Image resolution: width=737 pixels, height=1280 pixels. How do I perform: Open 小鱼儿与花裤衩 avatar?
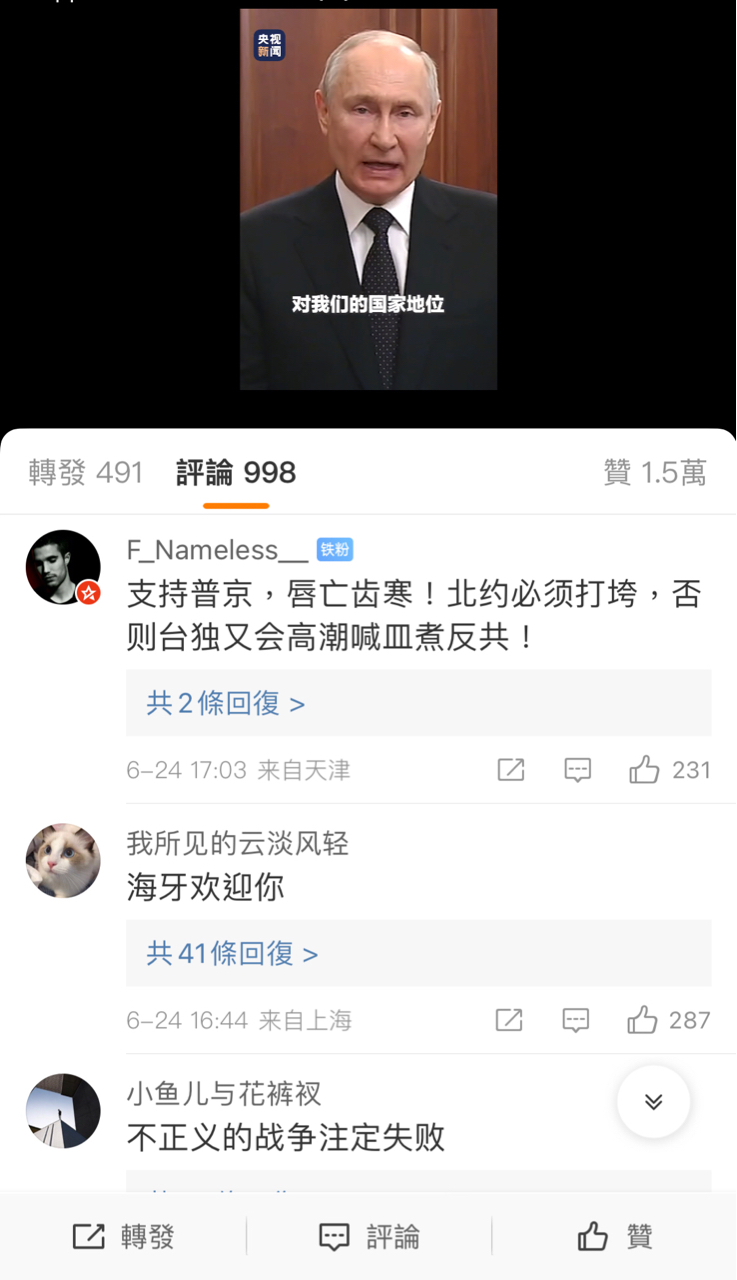click(63, 1111)
